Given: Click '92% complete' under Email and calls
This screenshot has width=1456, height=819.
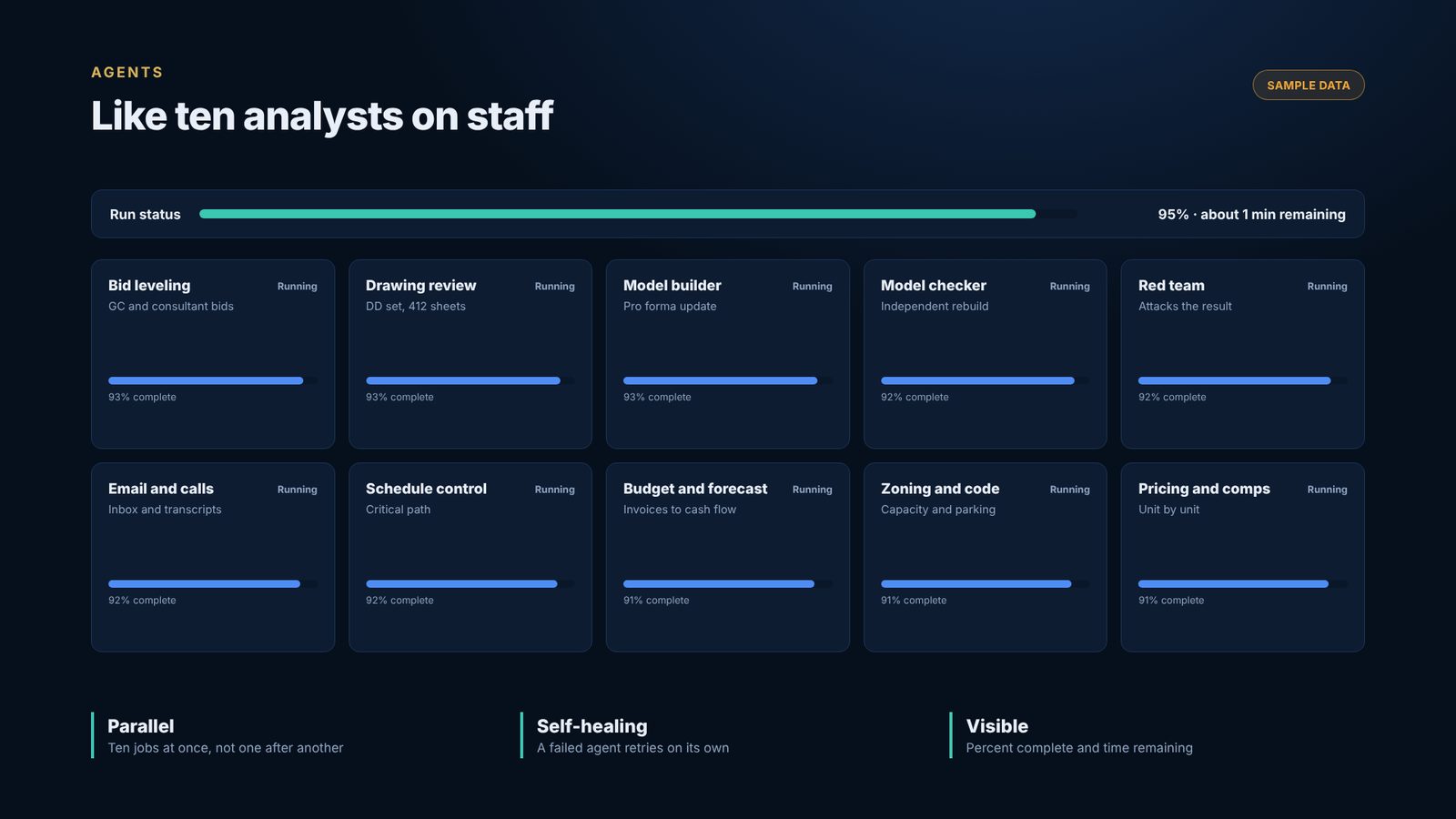Looking at the screenshot, I should 142,601.
